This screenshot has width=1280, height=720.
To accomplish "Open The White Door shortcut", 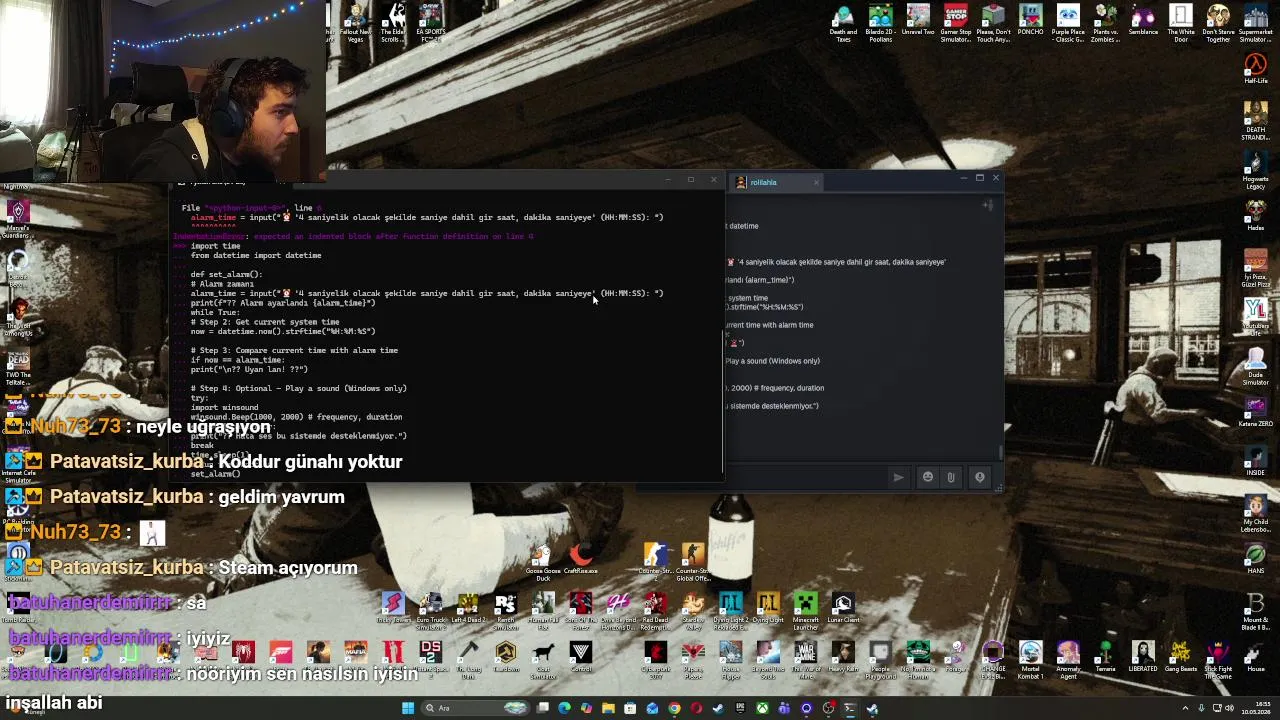I will pyautogui.click(x=1181, y=24).
